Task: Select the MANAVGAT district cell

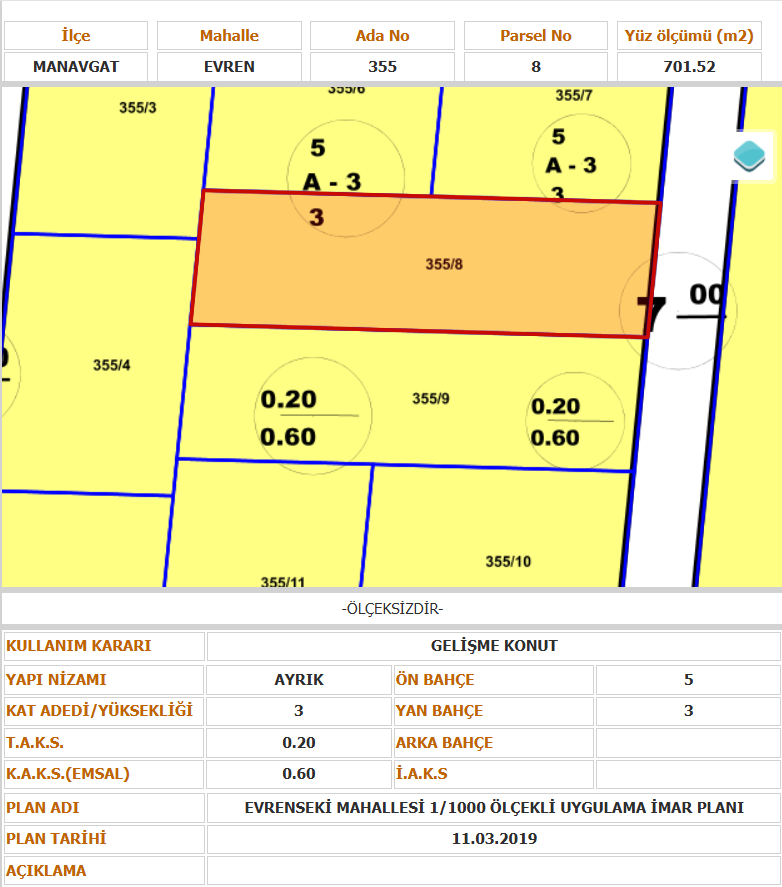Action: tap(76, 67)
